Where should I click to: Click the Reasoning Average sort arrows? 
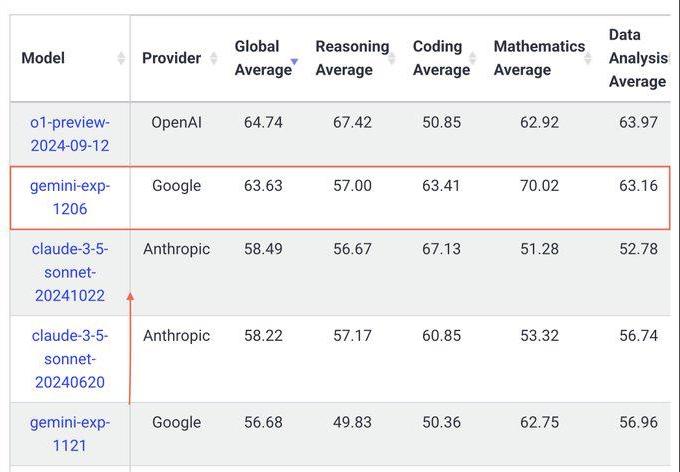393,58
